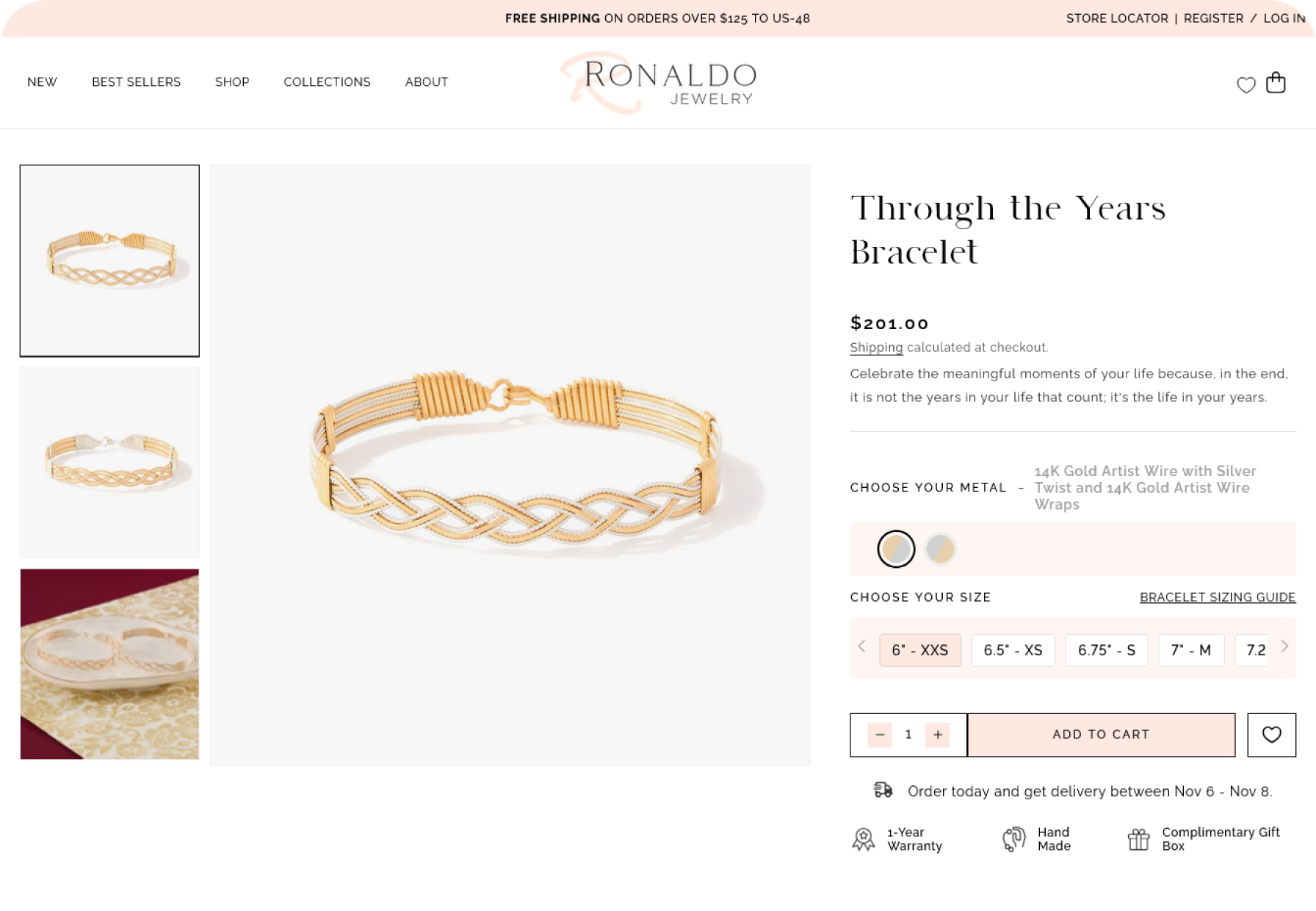Add bracelet to wishlist with heart button
The width and height of the screenshot is (1316, 911).
click(x=1271, y=735)
